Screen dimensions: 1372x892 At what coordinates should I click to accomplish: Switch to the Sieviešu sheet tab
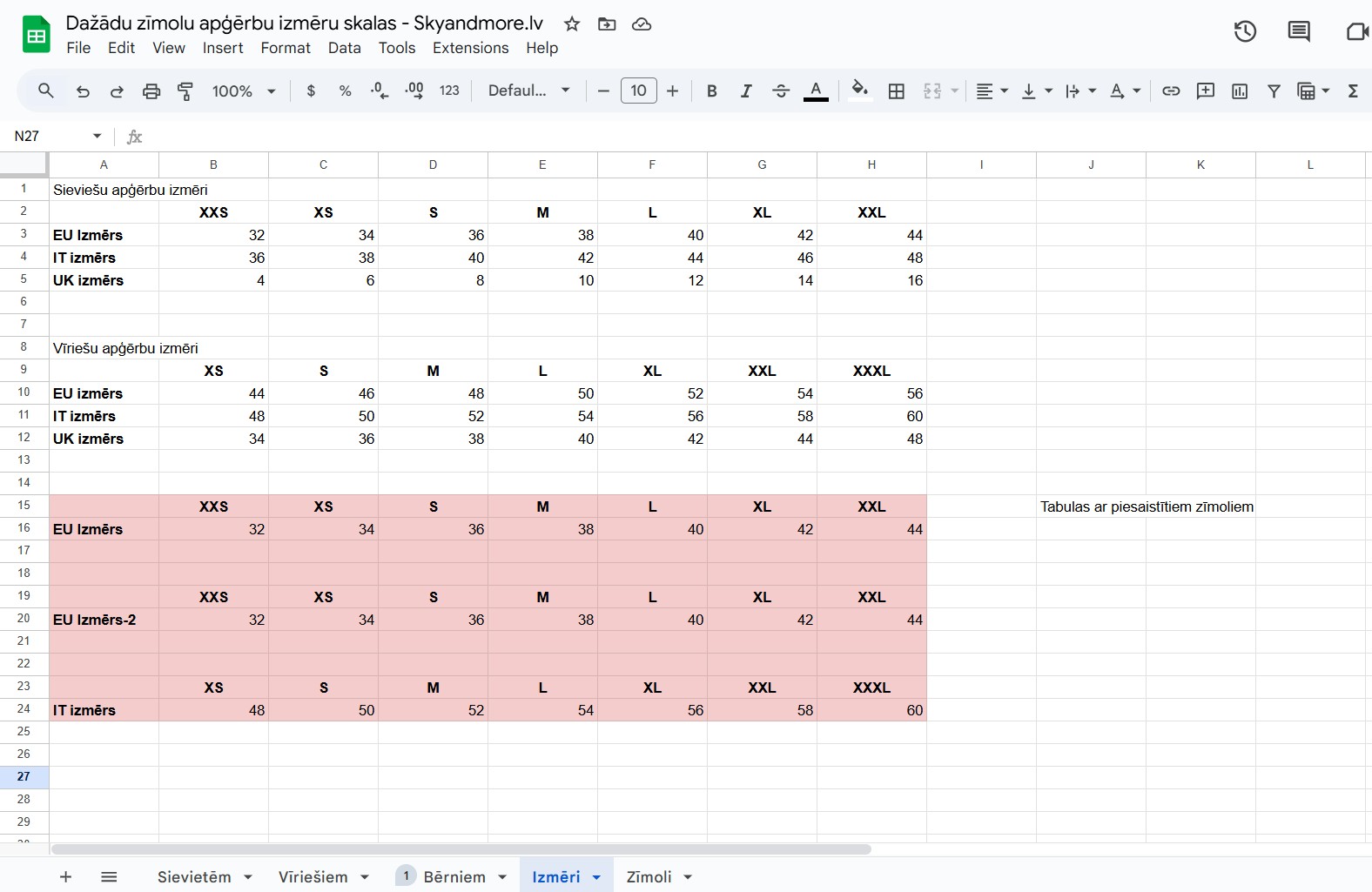click(194, 877)
